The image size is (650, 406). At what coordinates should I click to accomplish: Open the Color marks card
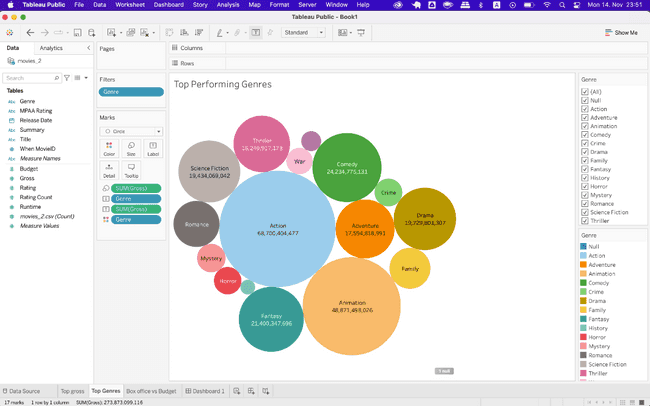point(109,149)
